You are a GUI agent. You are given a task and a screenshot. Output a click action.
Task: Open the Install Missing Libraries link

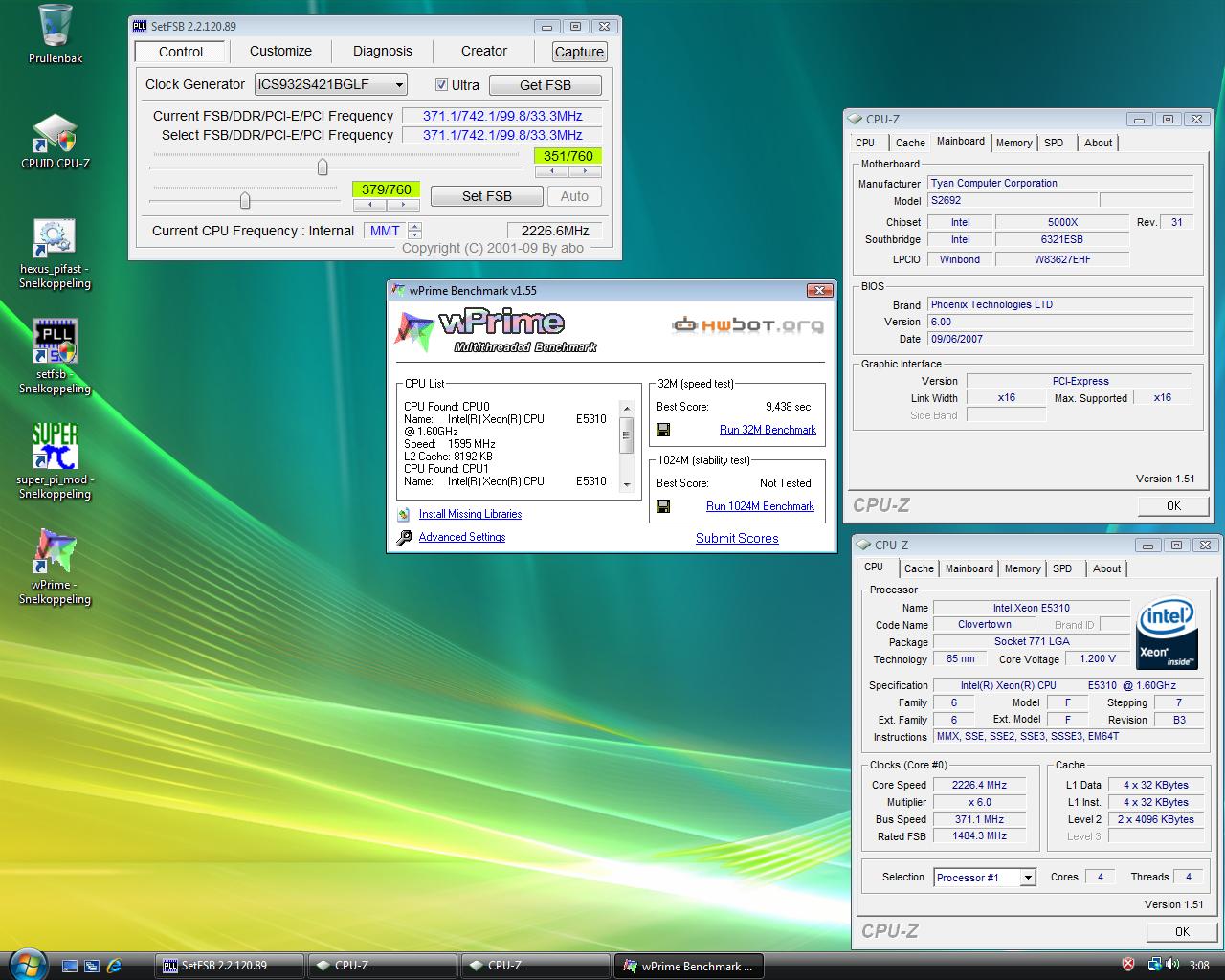[470, 514]
